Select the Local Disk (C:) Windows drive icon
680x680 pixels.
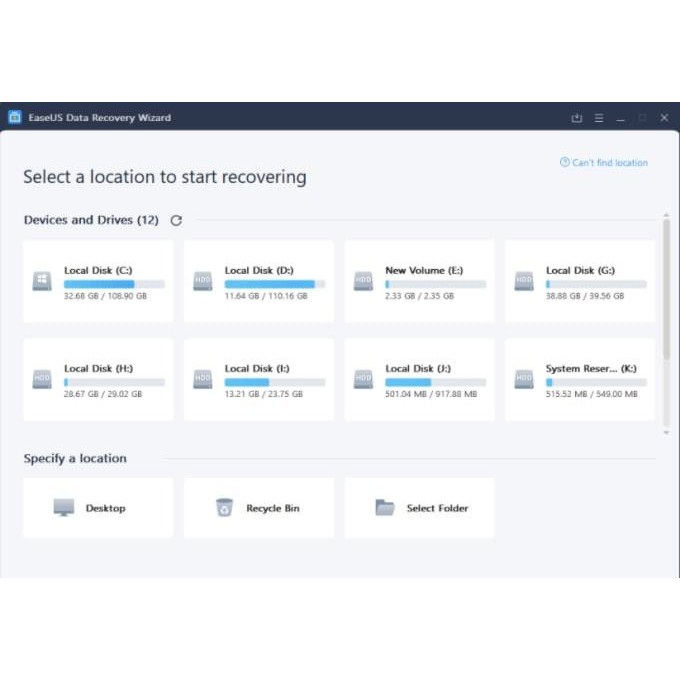(x=42, y=282)
